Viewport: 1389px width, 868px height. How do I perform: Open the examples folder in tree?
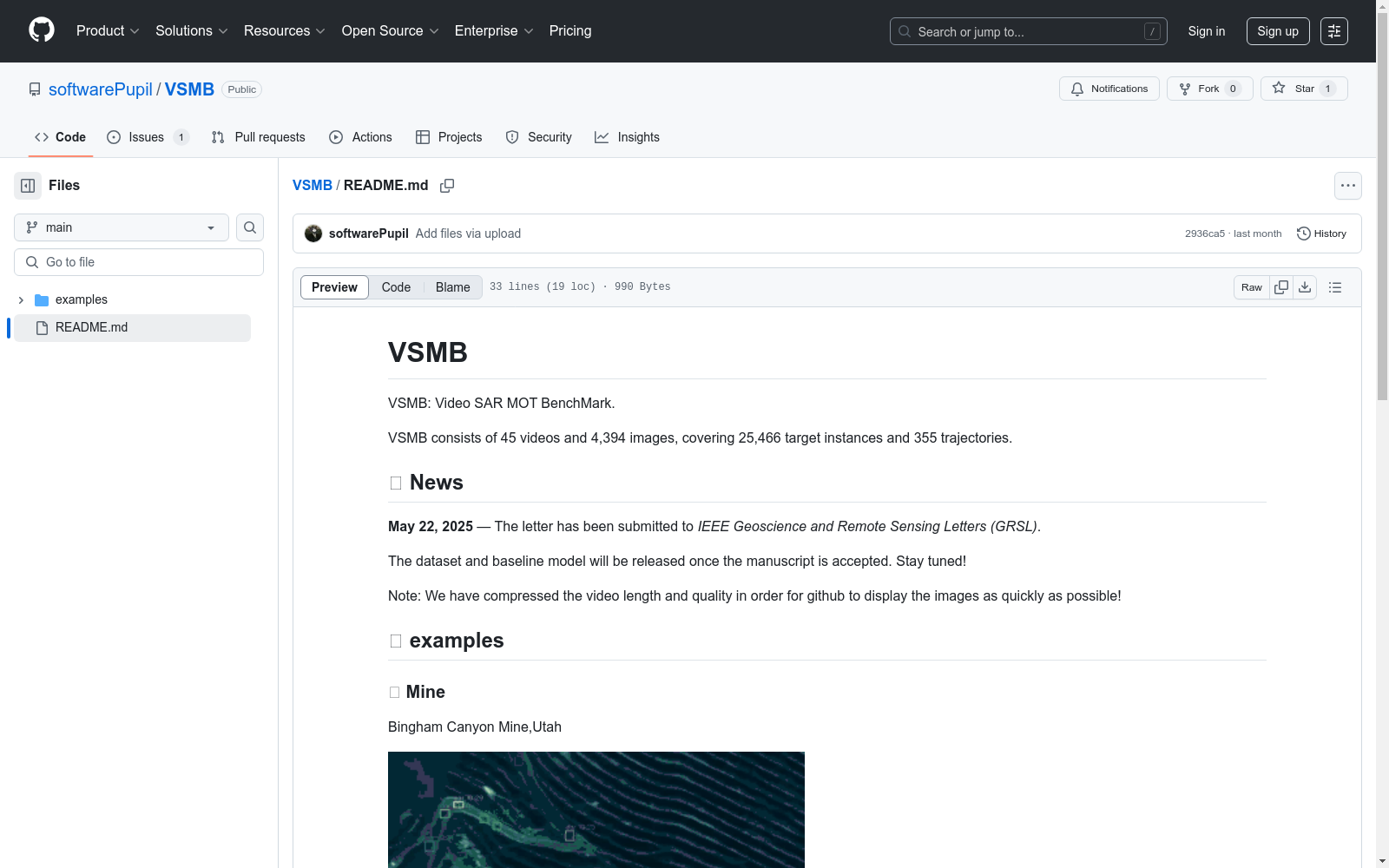[82, 300]
